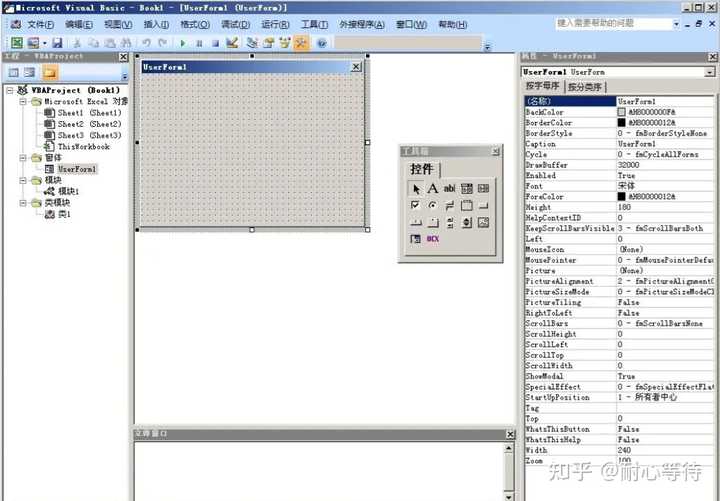Select the SpinButton control in toolbox
This screenshot has width=720, height=501.
(x=466, y=223)
